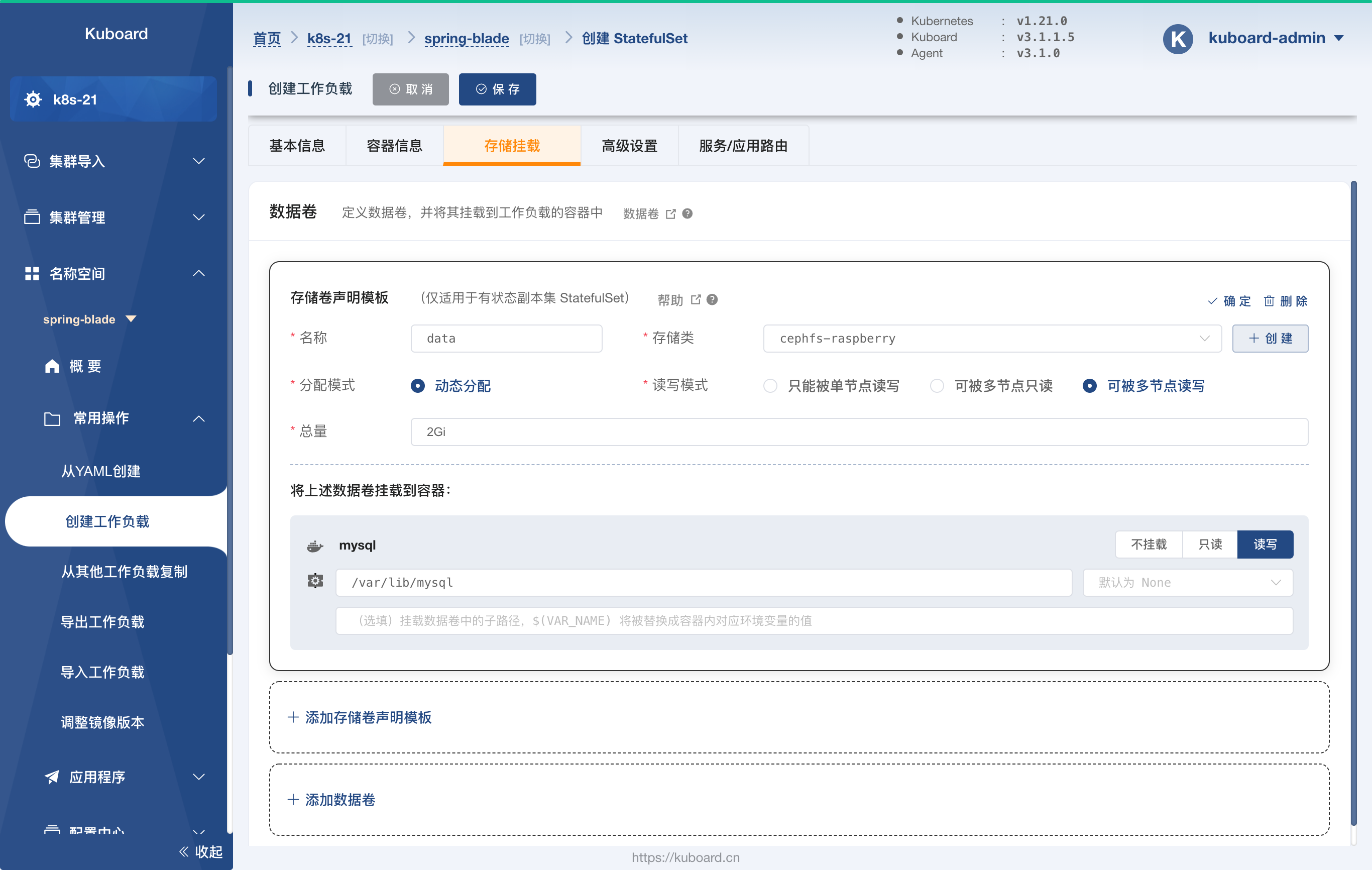
Task: Click the docker icon beside mysql
Action: pyautogui.click(x=315, y=546)
